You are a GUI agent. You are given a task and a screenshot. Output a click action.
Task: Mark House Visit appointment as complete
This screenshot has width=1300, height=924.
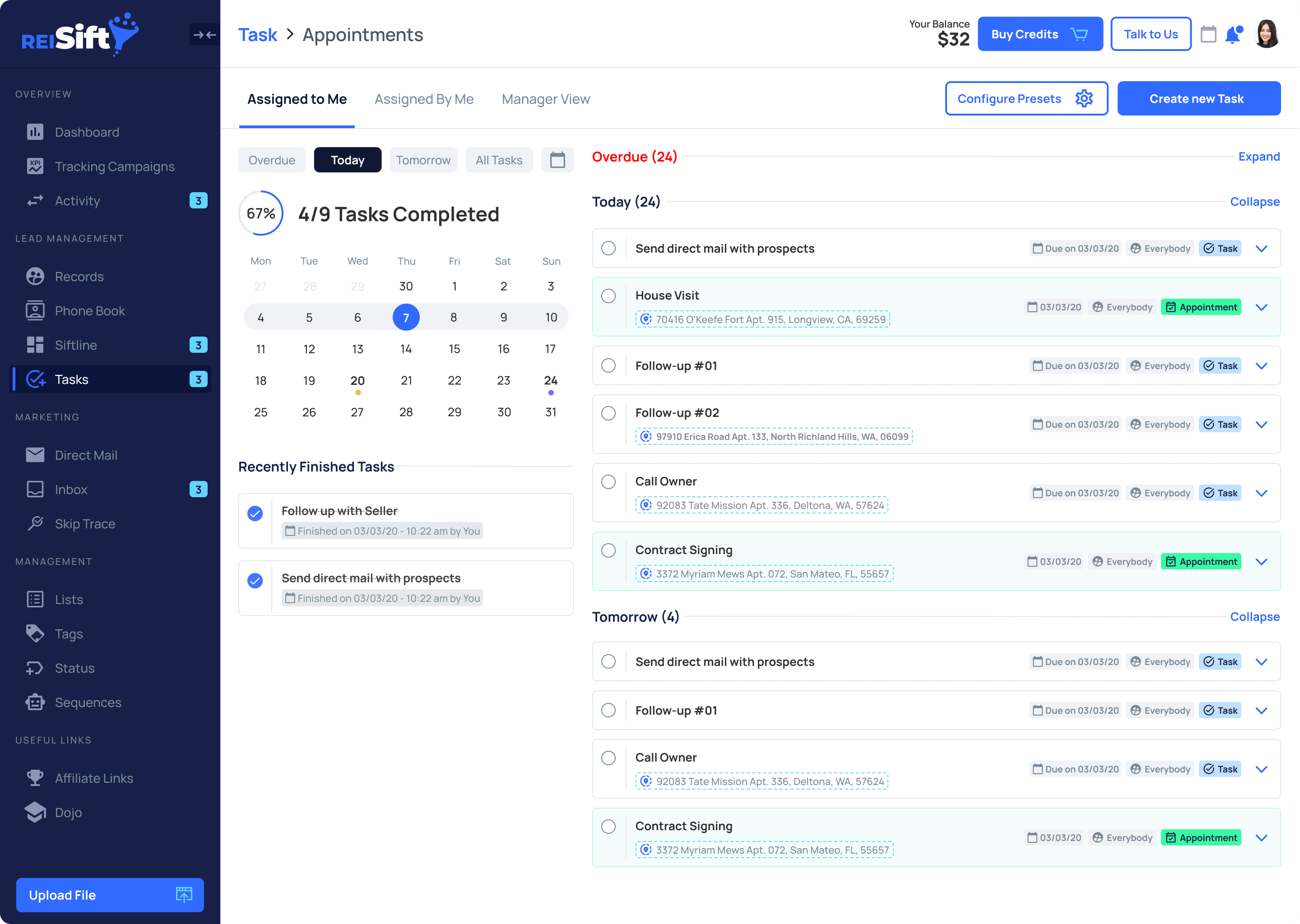coord(608,296)
